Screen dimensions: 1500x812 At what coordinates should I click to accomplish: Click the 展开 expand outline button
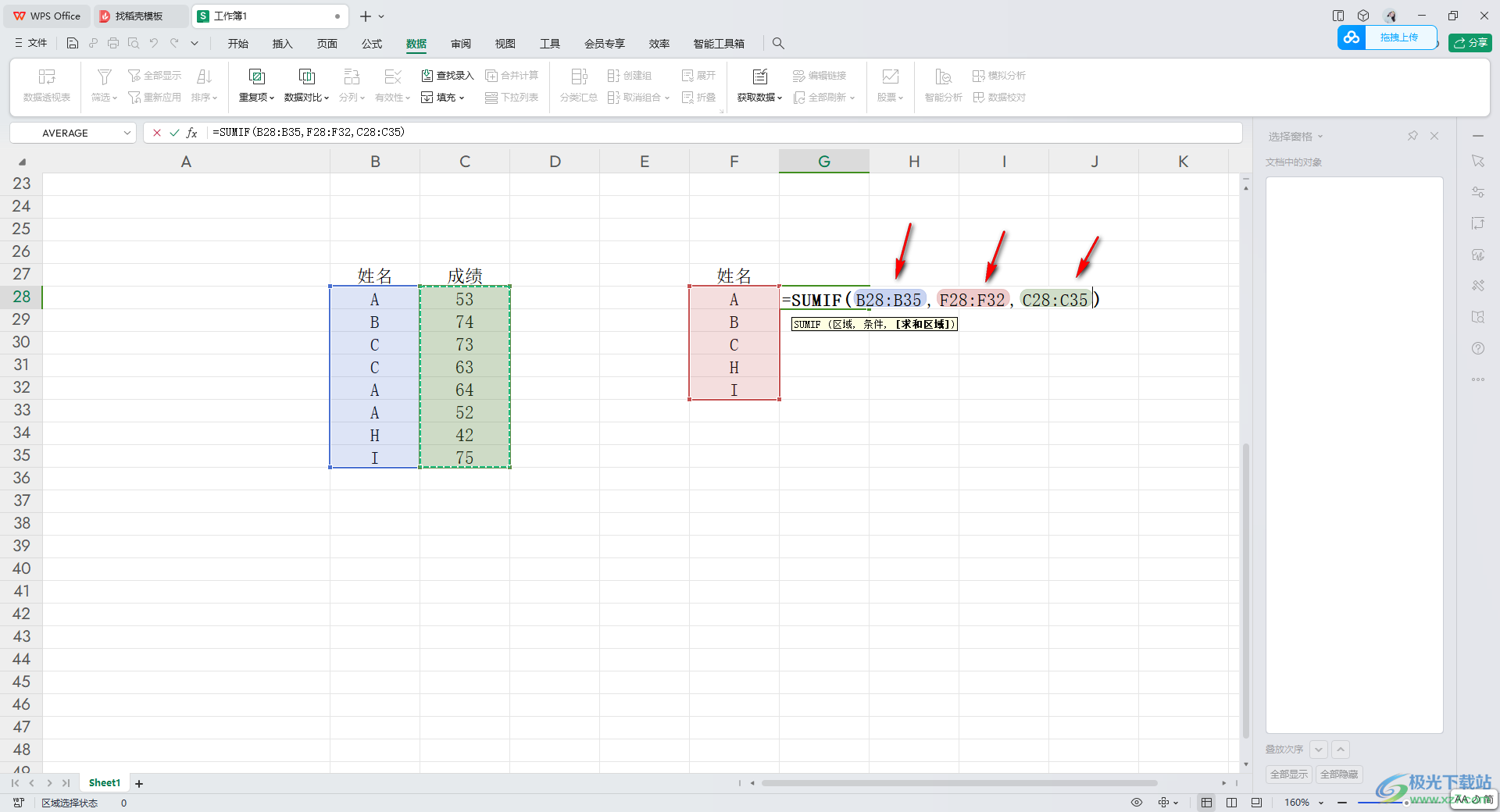(x=698, y=76)
